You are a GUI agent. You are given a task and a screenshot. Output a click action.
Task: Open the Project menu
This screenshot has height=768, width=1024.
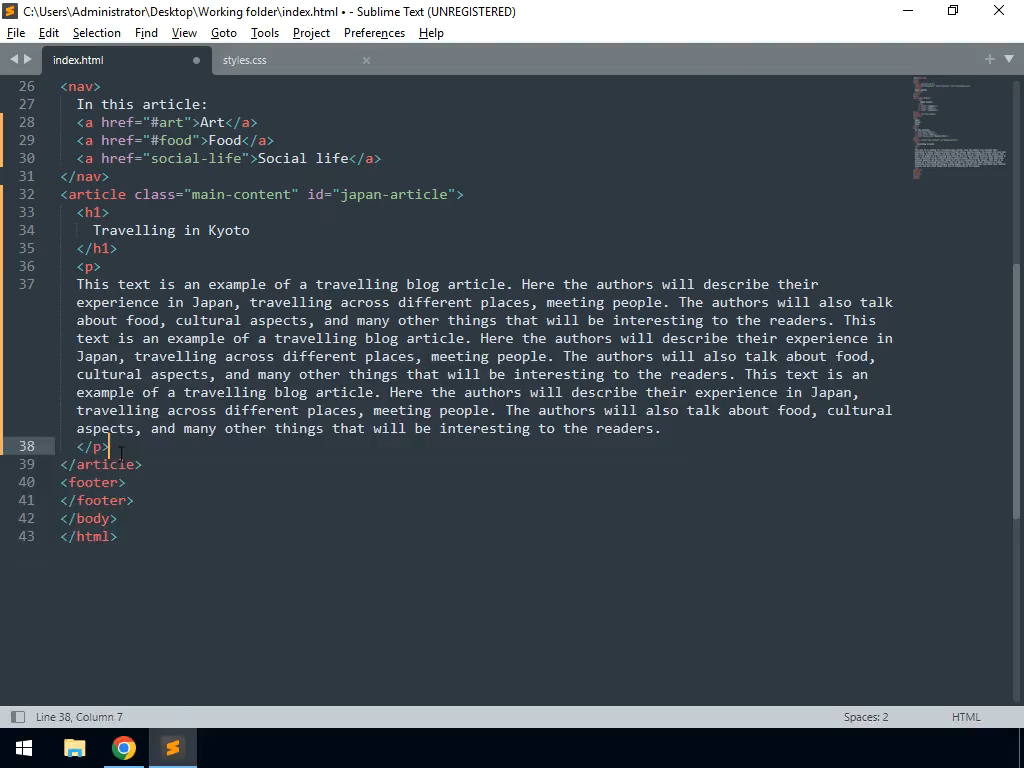311,33
